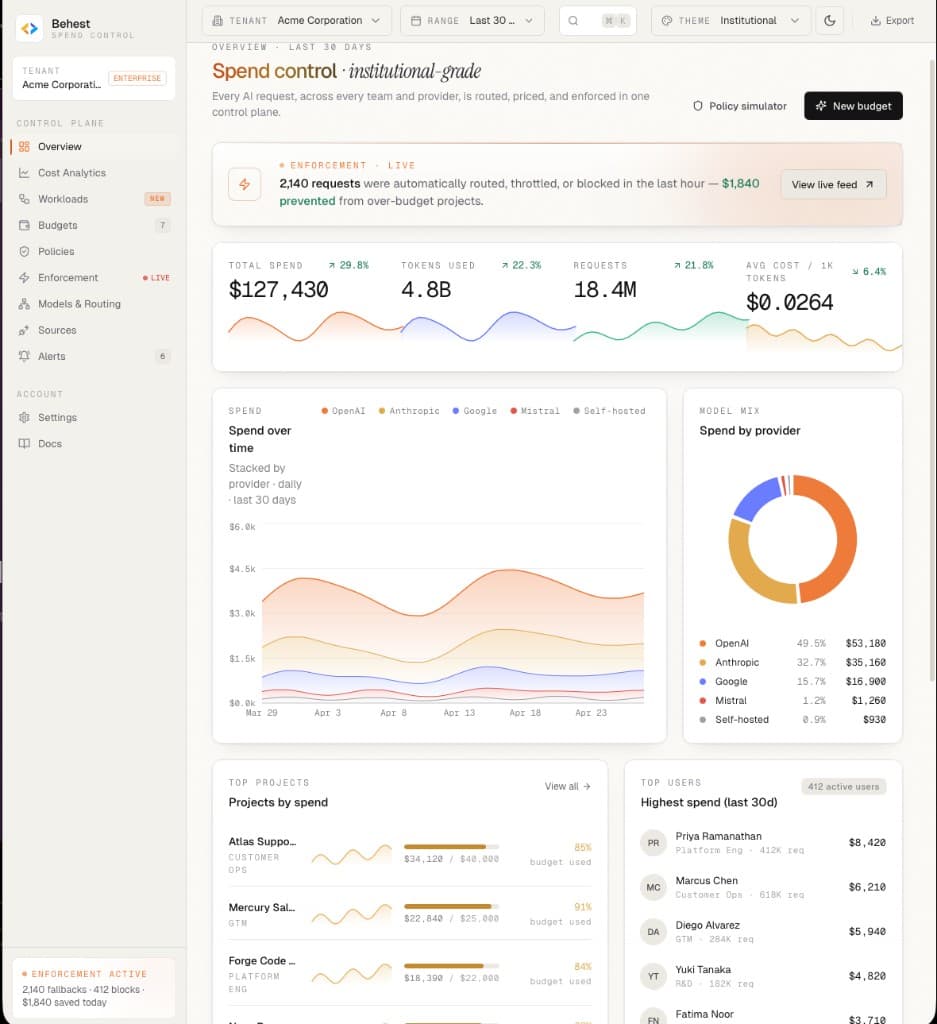Image resolution: width=937 pixels, height=1024 pixels.
Task: Open the Acme Corporation tenant dropdown
Action: click(295, 19)
